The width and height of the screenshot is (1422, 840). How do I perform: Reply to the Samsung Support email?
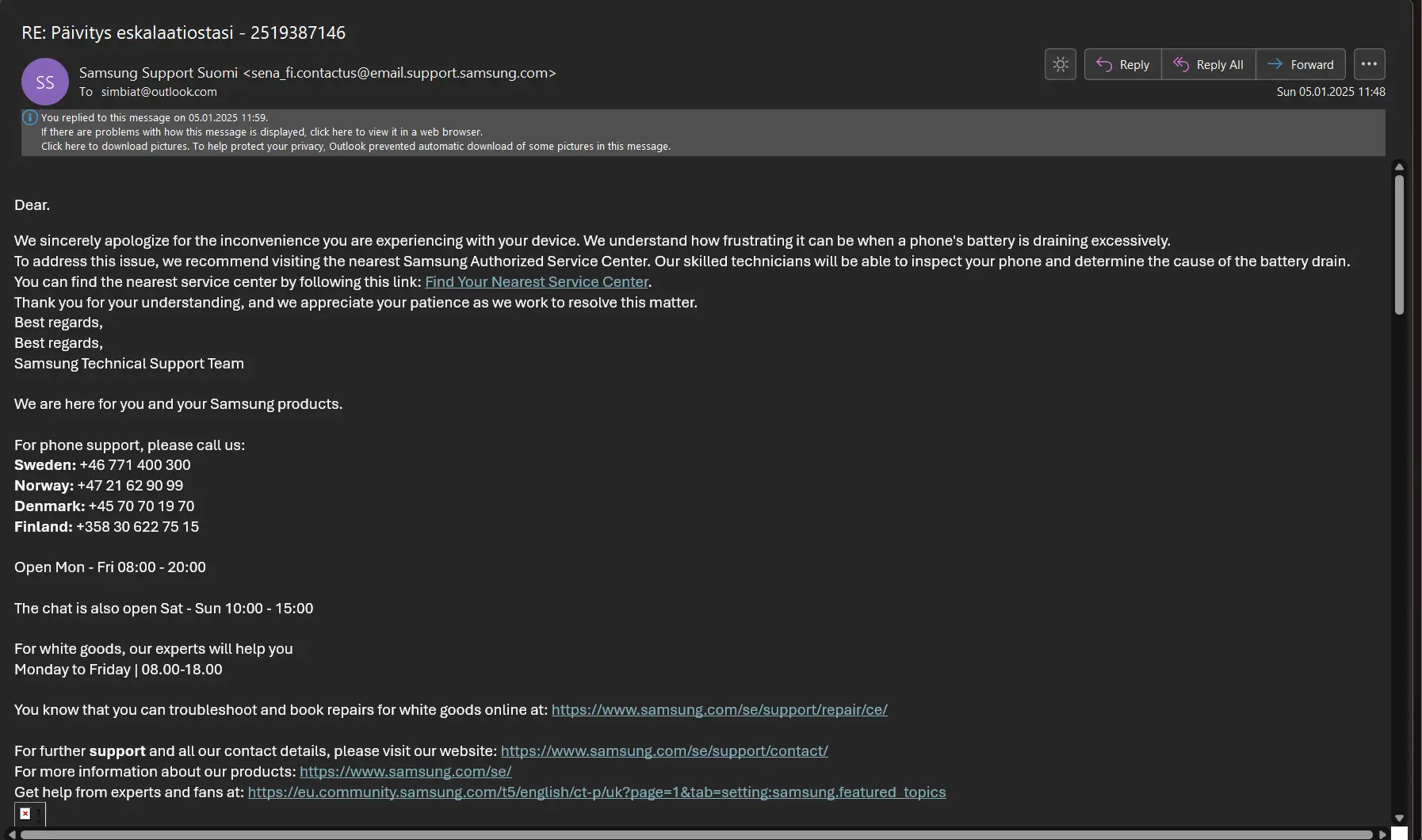pos(1122,64)
